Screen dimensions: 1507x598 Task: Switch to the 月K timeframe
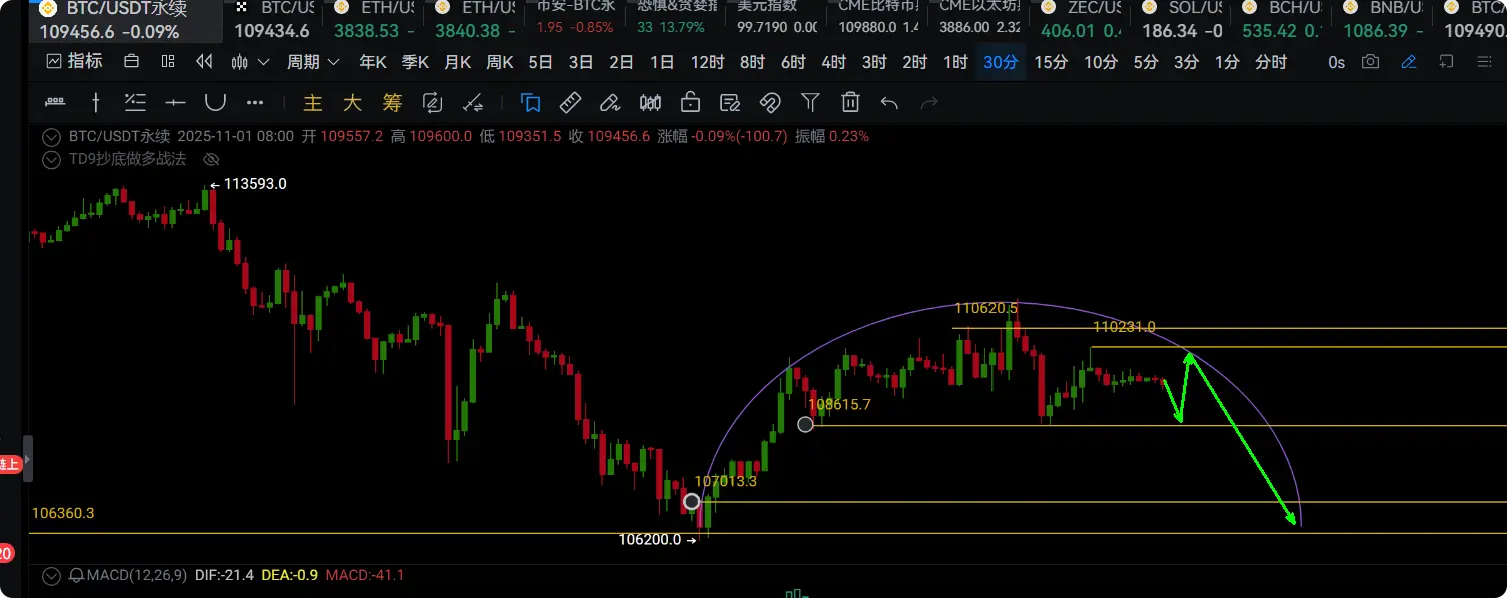coord(457,62)
